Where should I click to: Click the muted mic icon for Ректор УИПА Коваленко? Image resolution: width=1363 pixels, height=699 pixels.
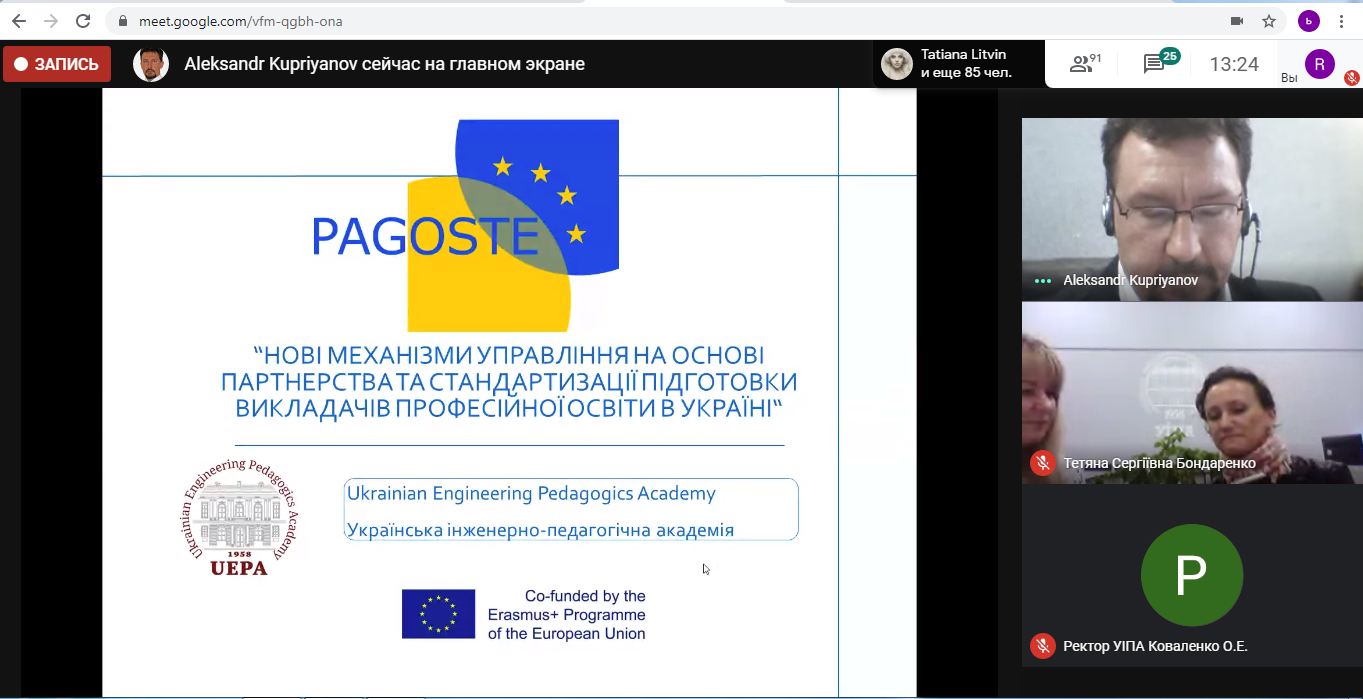(1043, 646)
